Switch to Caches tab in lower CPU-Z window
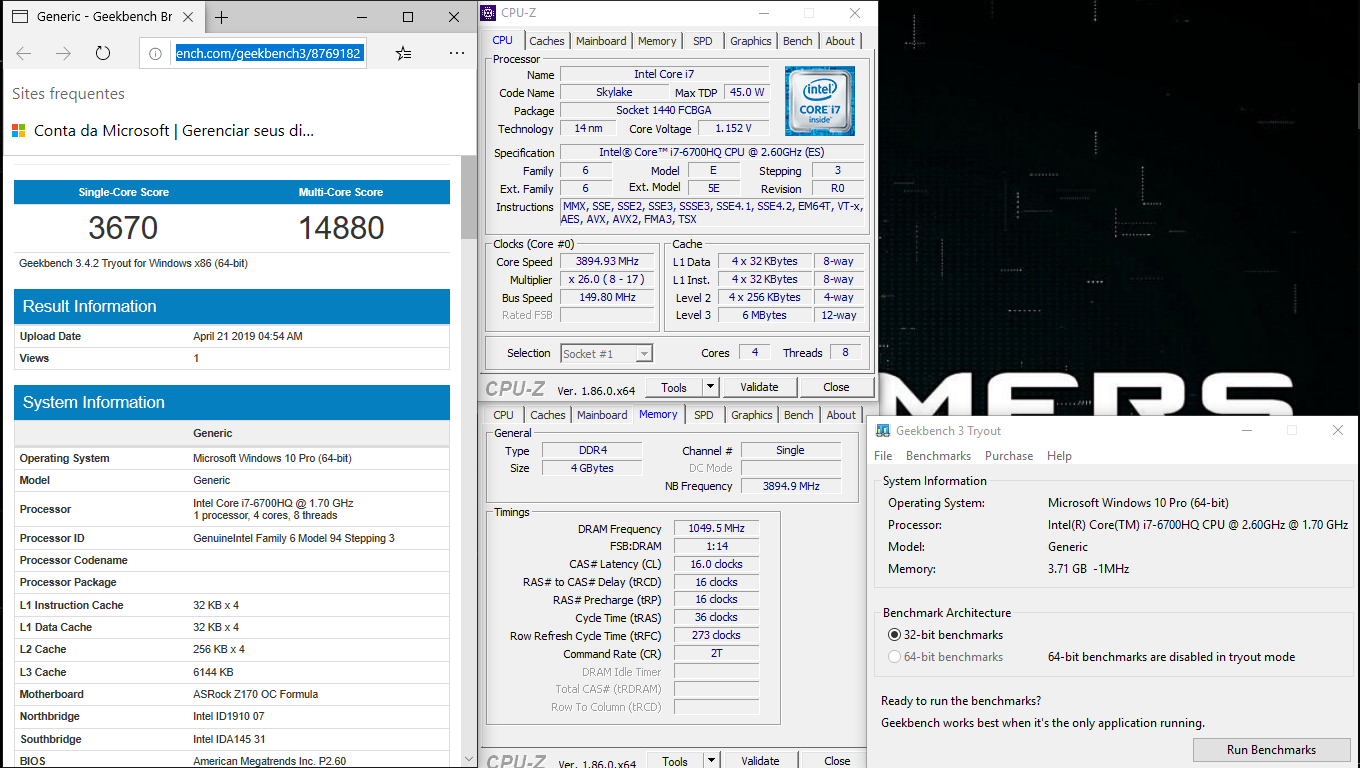 (548, 415)
